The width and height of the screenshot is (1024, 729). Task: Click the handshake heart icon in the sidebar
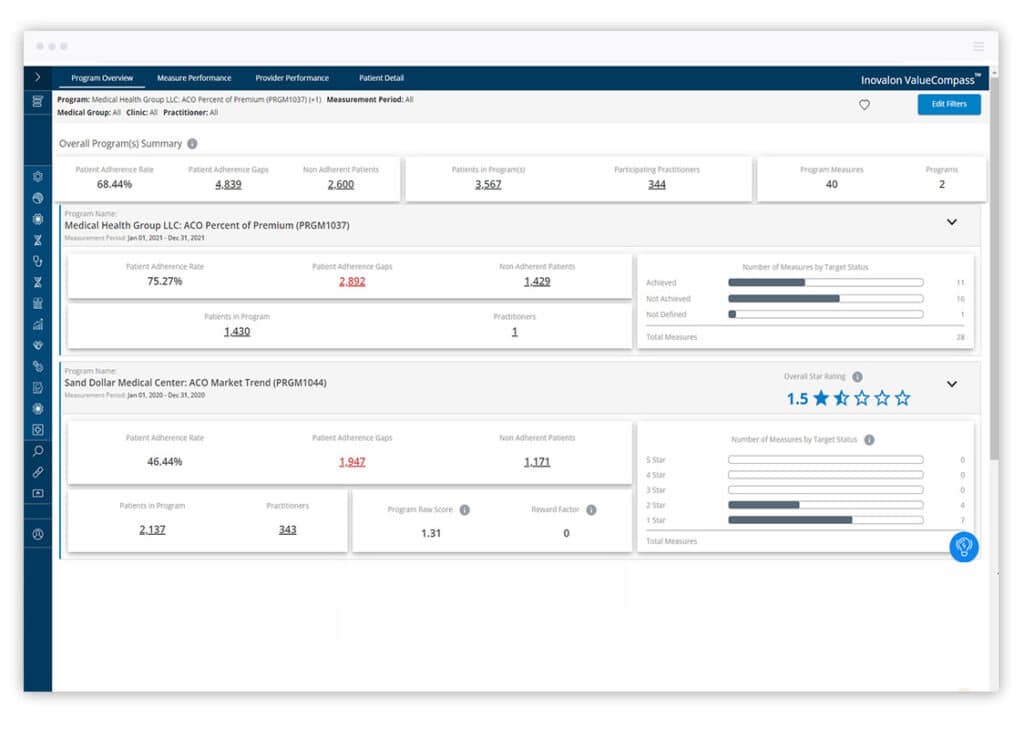[38, 345]
